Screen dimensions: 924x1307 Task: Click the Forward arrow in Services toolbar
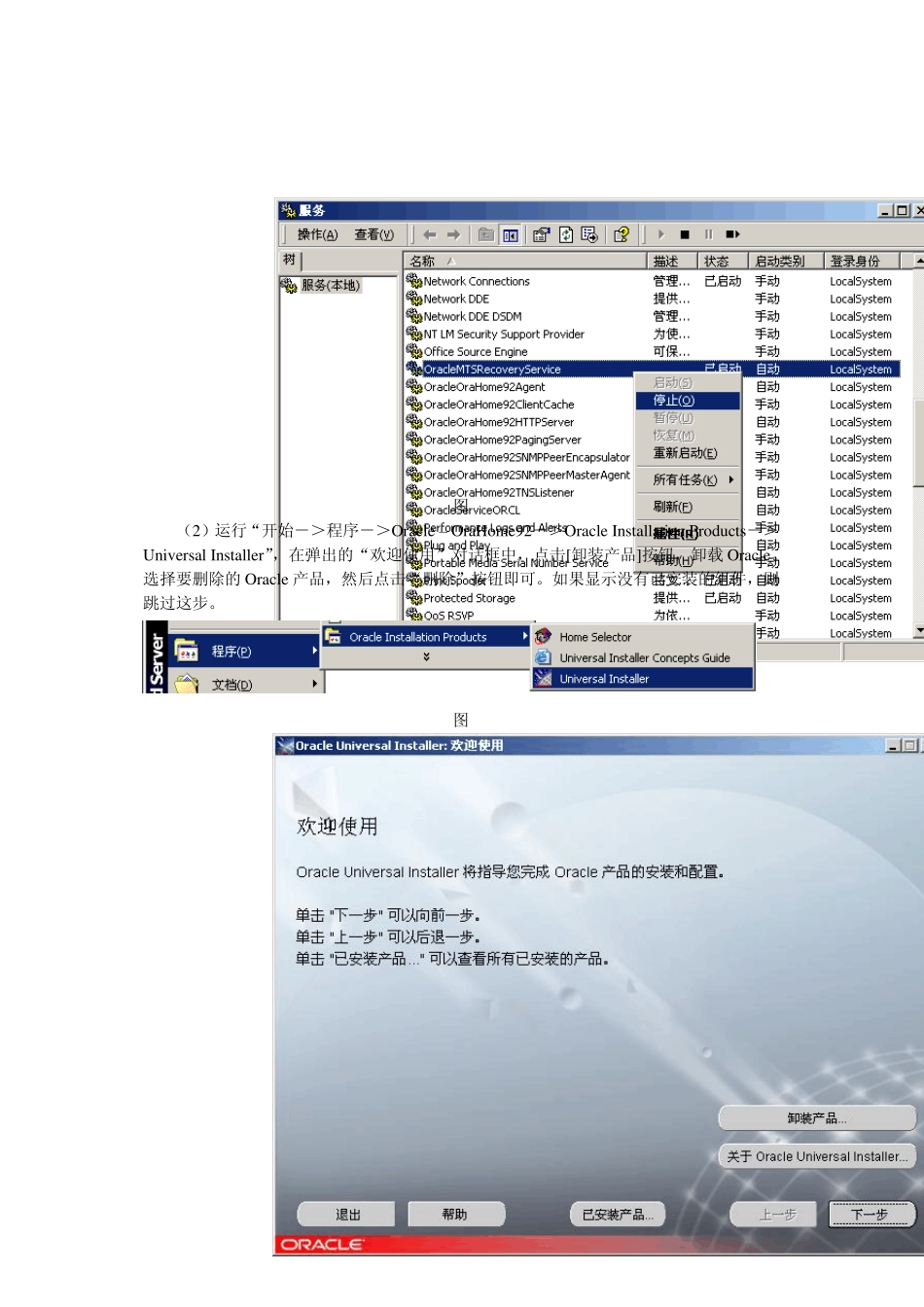(453, 234)
